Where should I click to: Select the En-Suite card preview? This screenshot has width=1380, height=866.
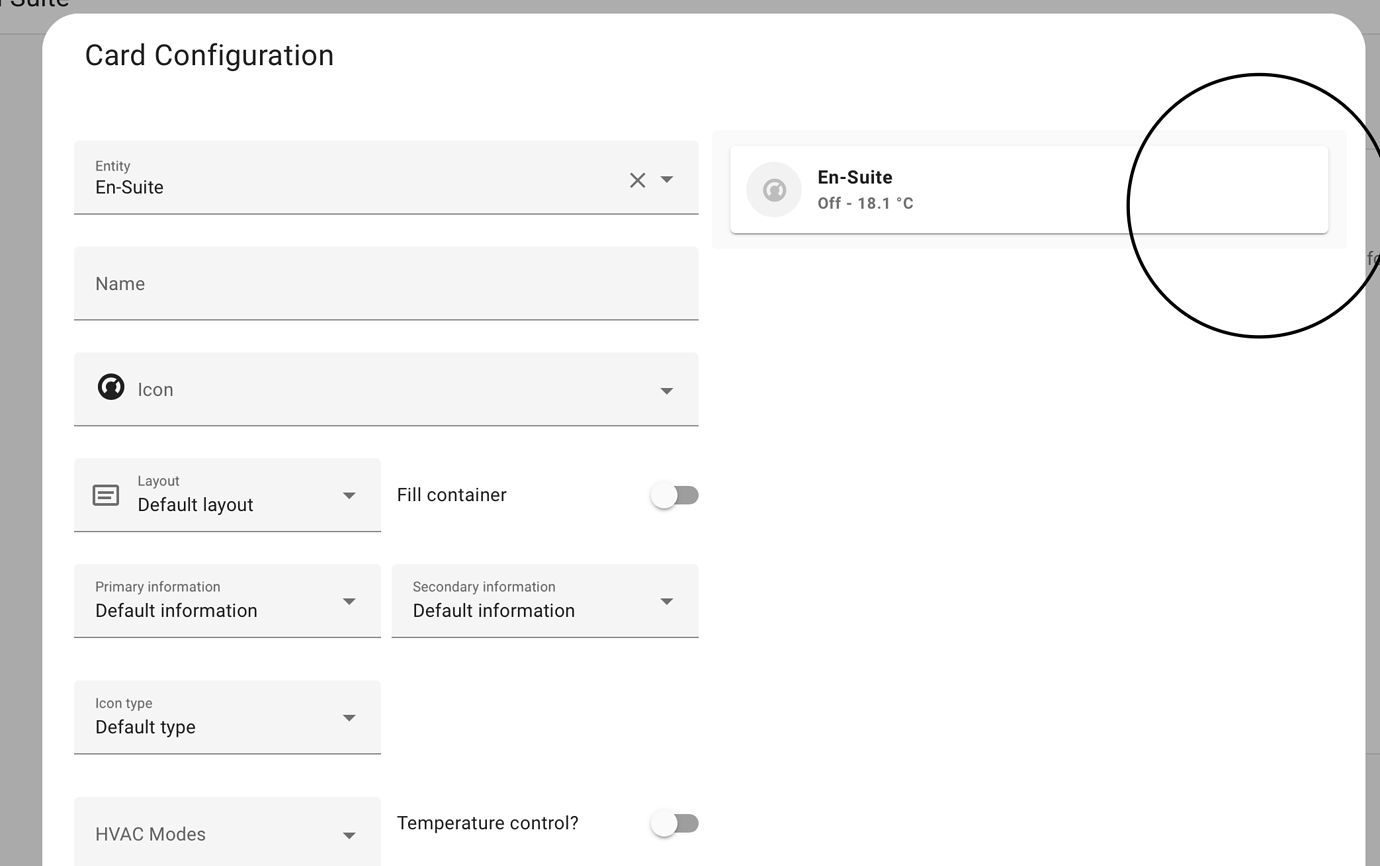pyautogui.click(x=1029, y=189)
